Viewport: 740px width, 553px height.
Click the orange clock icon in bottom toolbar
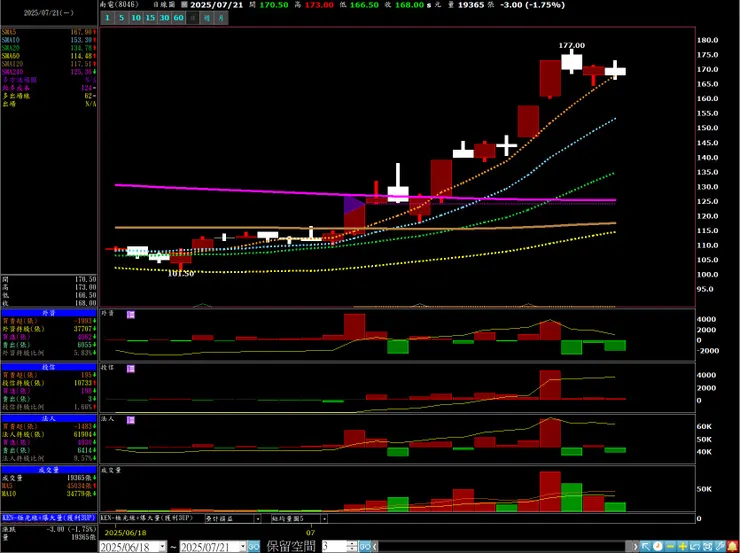657,546
